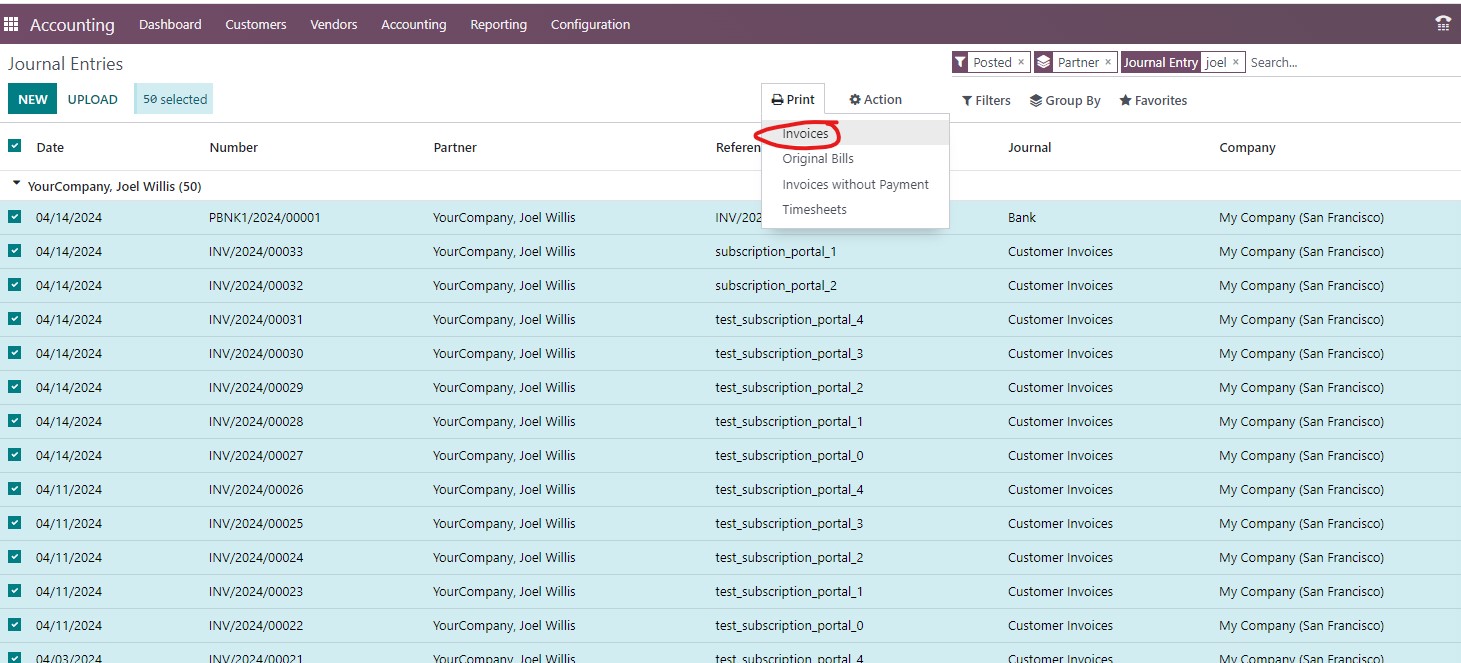Sort by the Date column header
Viewport: 1461px width, 663px height.
click(50, 147)
